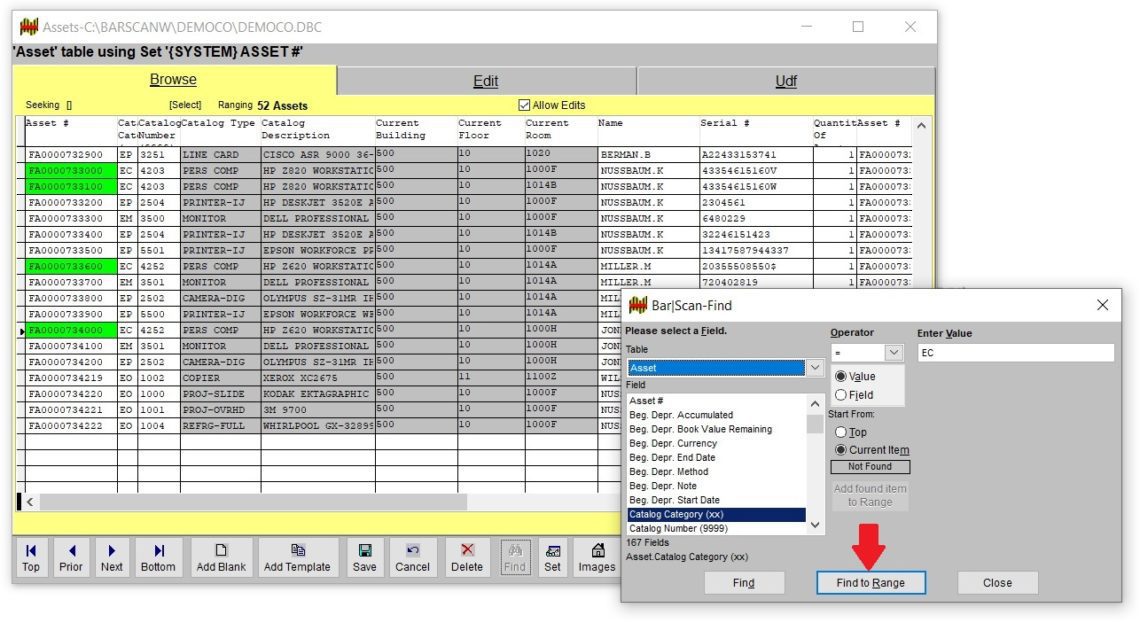Click Add Blank record icon

221,557
